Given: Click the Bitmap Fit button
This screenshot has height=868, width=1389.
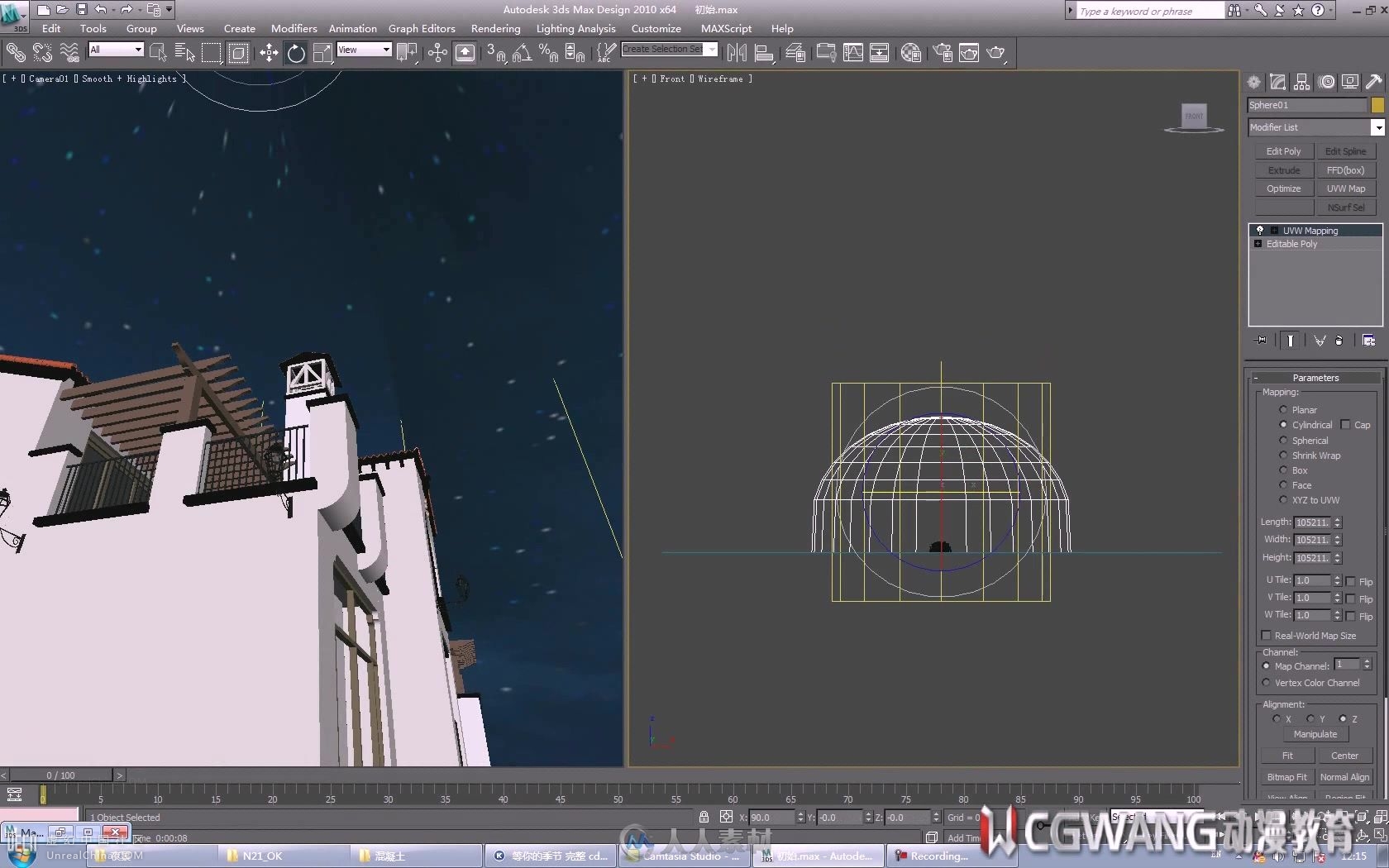Looking at the screenshot, I should click(1286, 777).
